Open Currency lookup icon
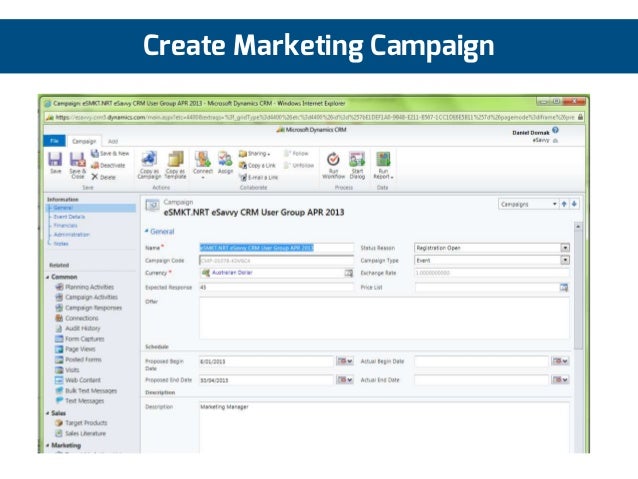 pos(349,273)
